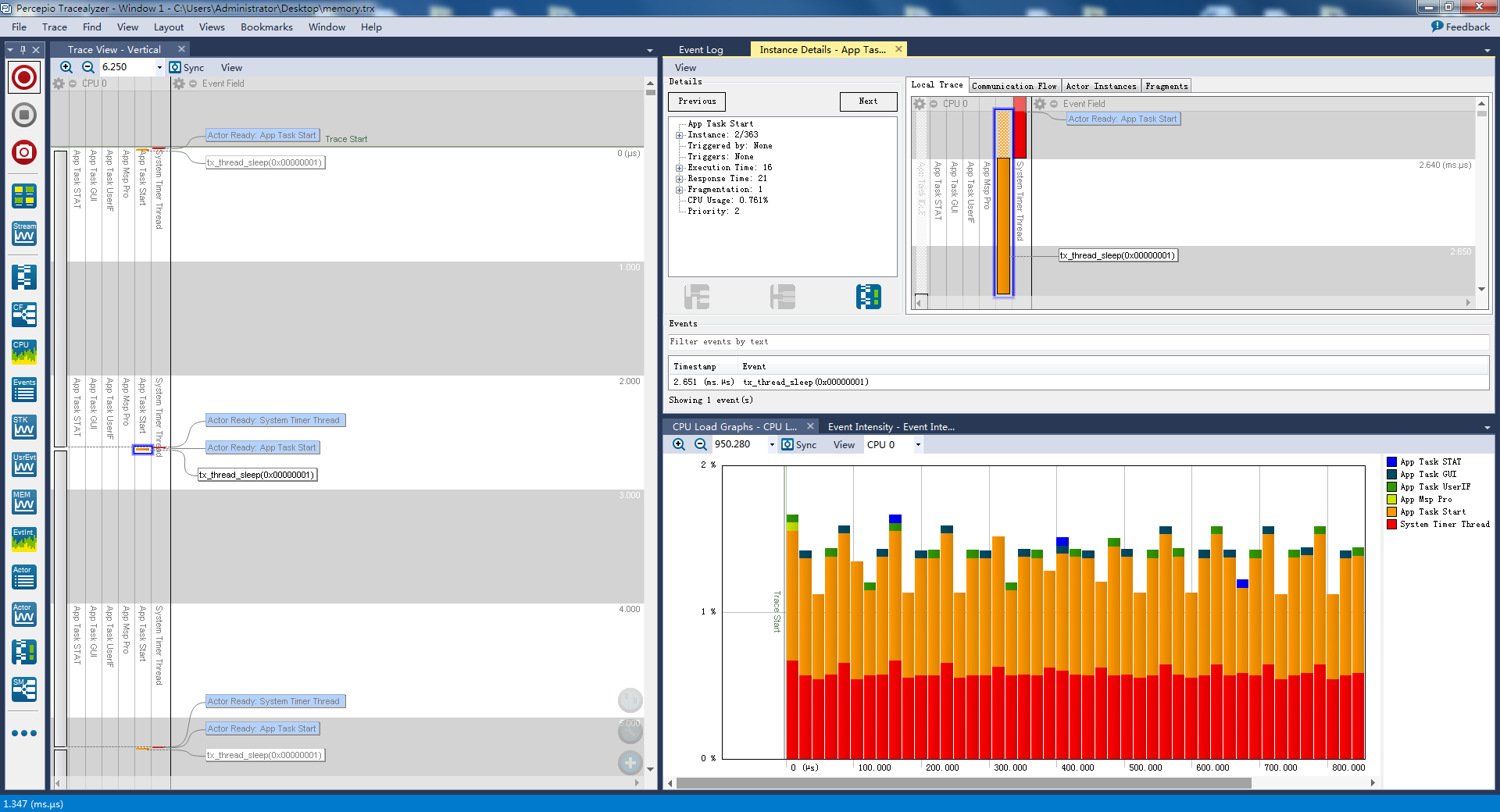Switch to the Event Log tab
Image resolution: width=1500 pixels, height=812 pixels.
click(x=701, y=49)
